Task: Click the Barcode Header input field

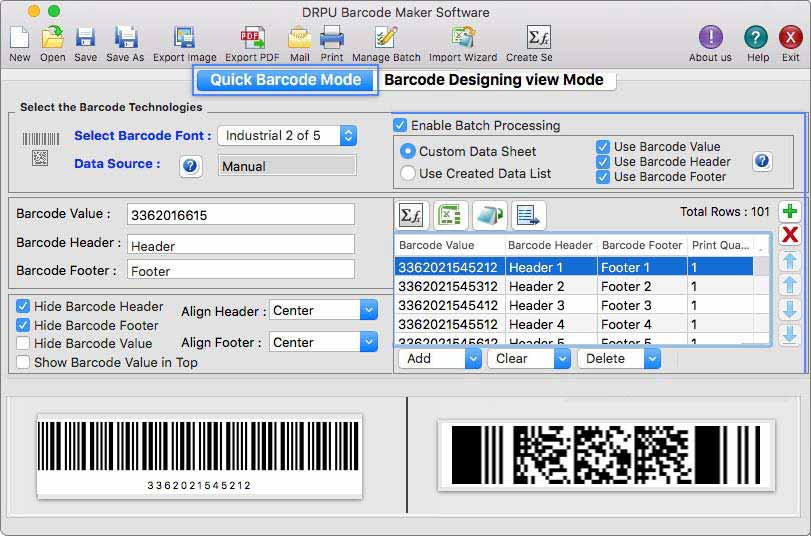Action: (241, 245)
